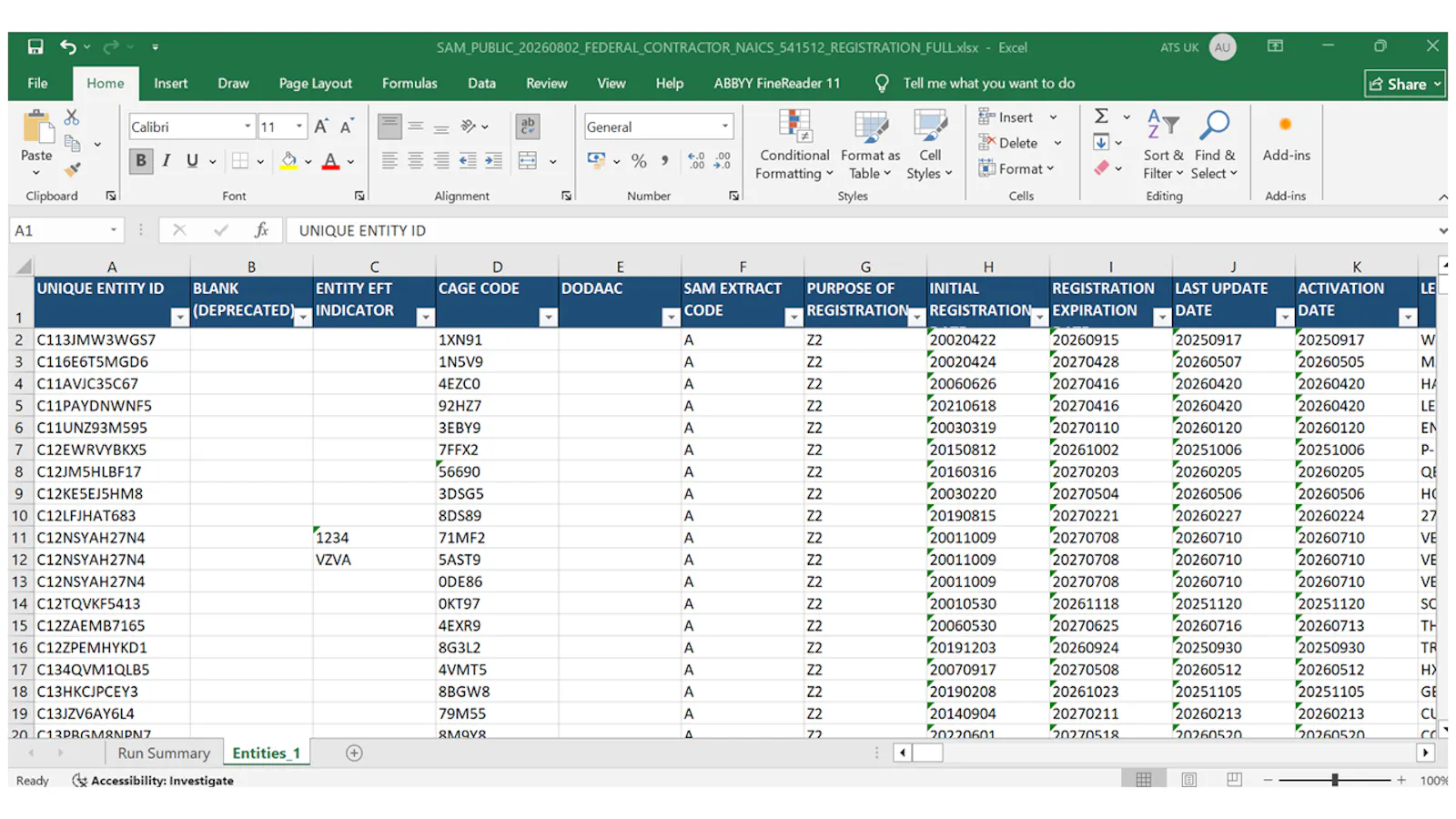Open filter dropdown for SAM EXTRACT CODE column

click(794, 317)
